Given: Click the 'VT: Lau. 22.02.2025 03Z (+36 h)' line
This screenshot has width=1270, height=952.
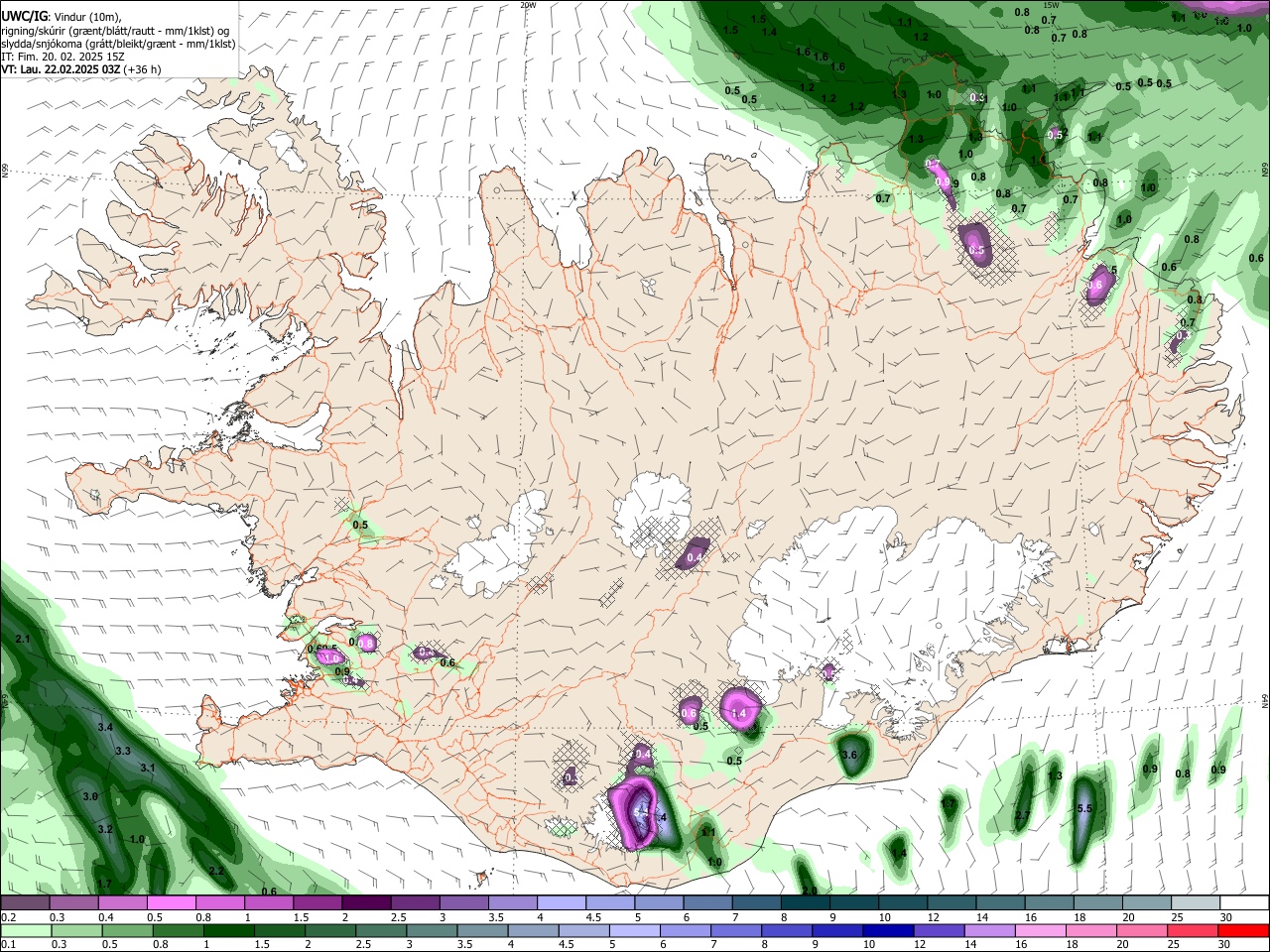Looking at the screenshot, I should click(x=80, y=69).
